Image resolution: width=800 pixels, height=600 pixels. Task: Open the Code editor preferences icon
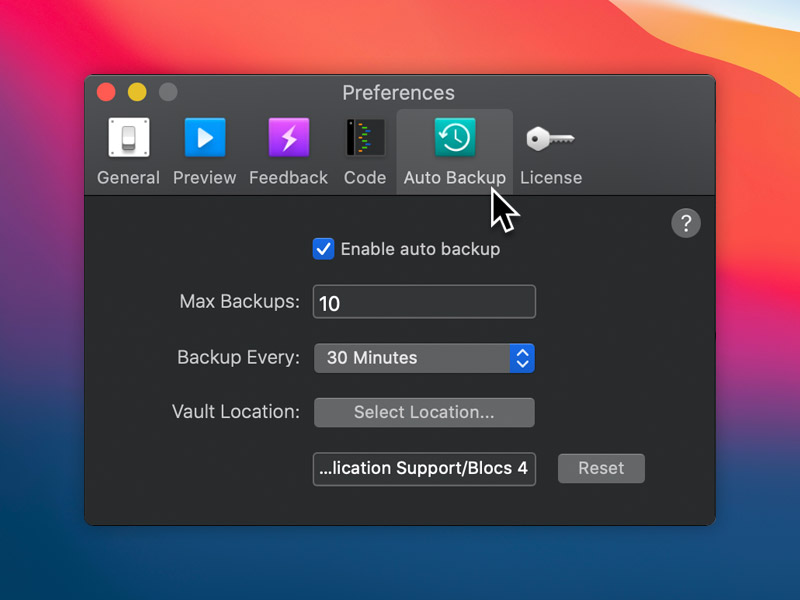pos(365,138)
